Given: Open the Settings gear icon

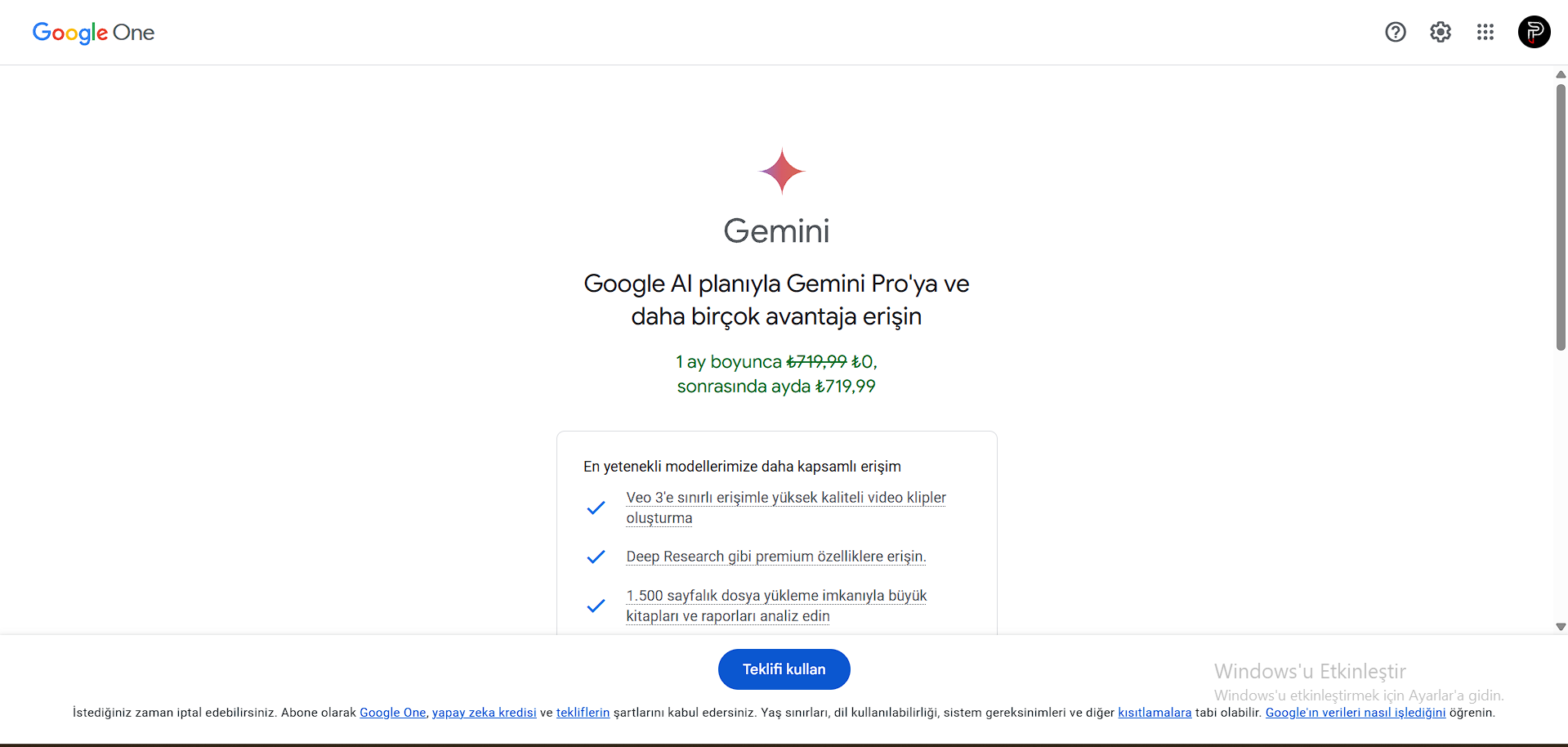Looking at the screenshot, I should click(x=1441, y=32).
